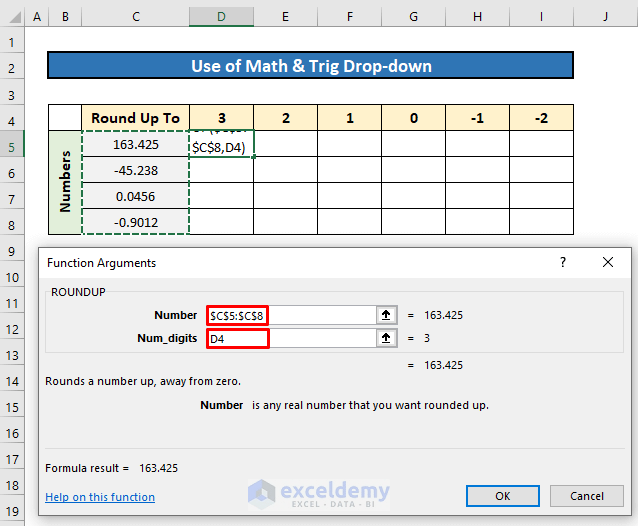Cancel the Function Arguments dialog
The height and width of the screenshot is (526, 638).
[586, 496]
